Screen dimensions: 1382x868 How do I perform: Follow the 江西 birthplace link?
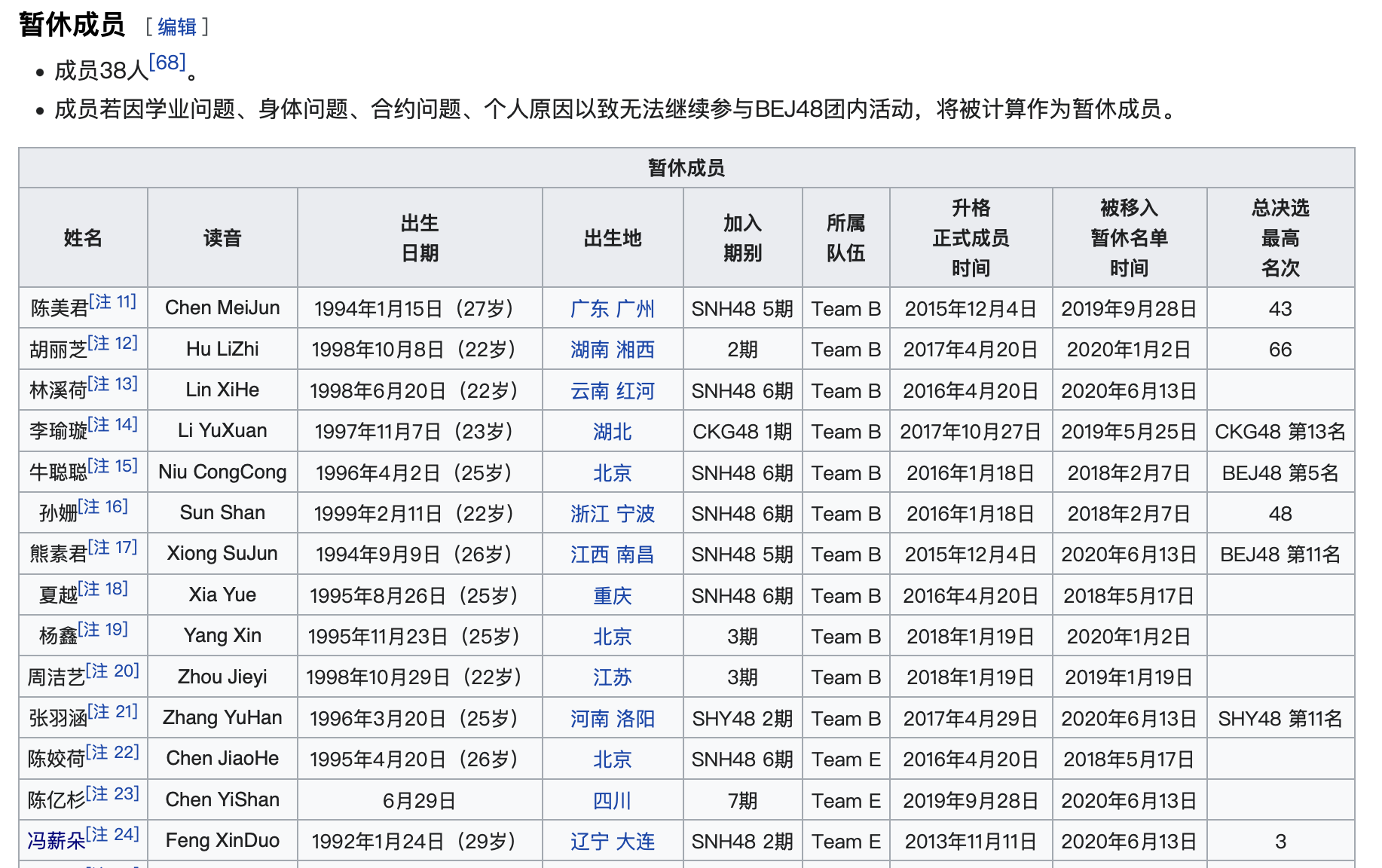point(589,555)
